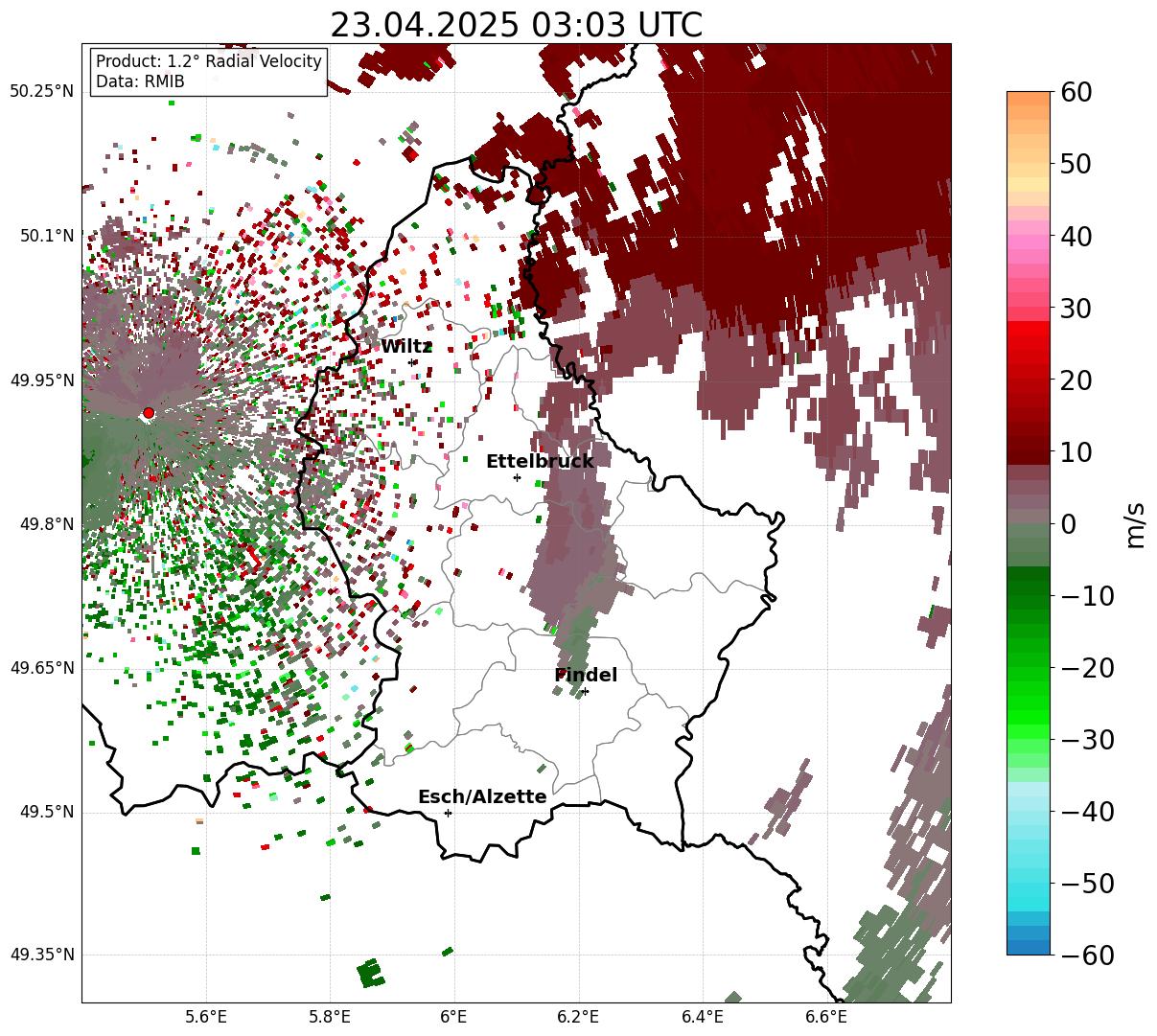Click the Esch/Alzette city label
1157x1036 pixels.
tap(482, 797)
